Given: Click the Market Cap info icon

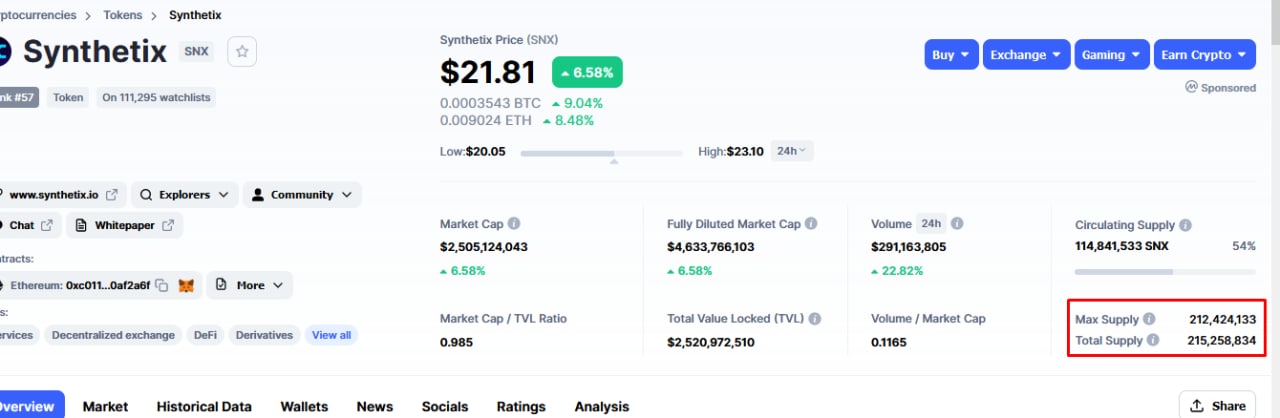Looking at the screenshot, I should pos(514,224).
